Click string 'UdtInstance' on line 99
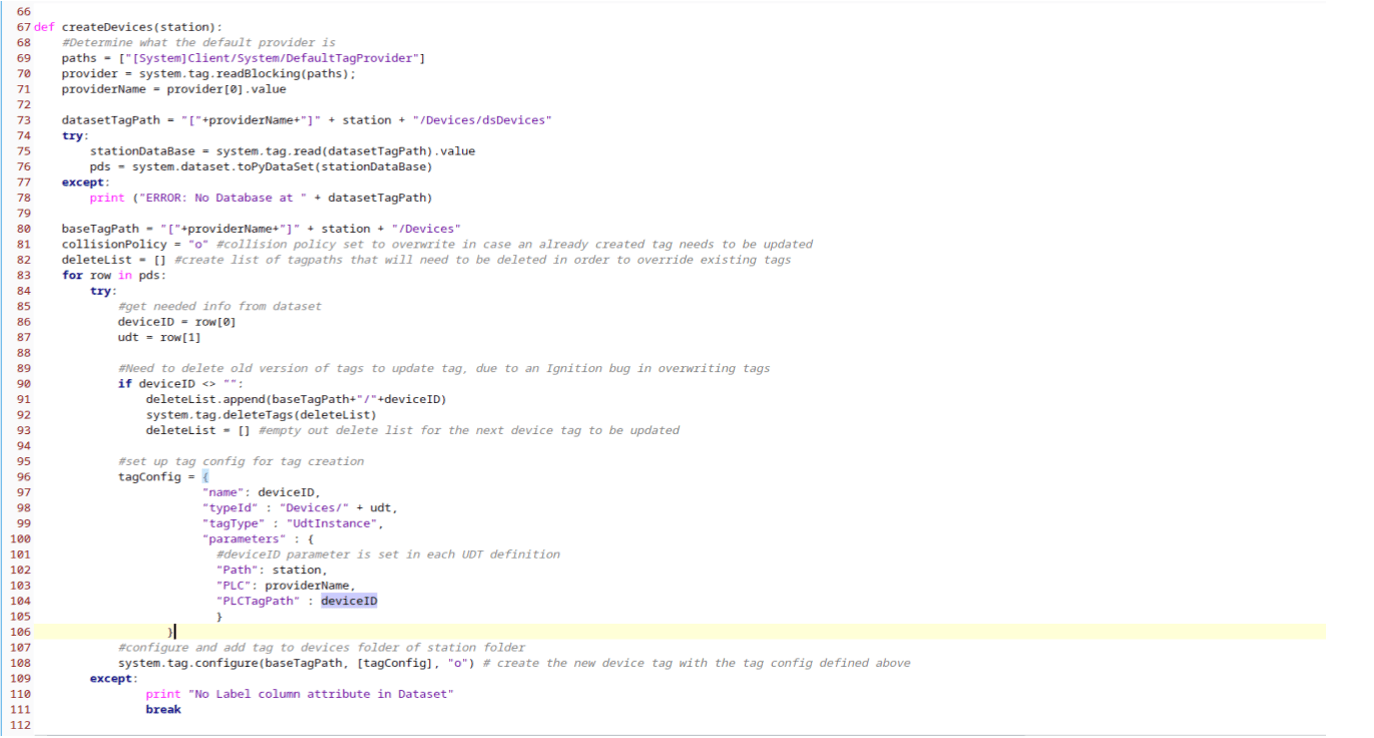 point(333,523)
